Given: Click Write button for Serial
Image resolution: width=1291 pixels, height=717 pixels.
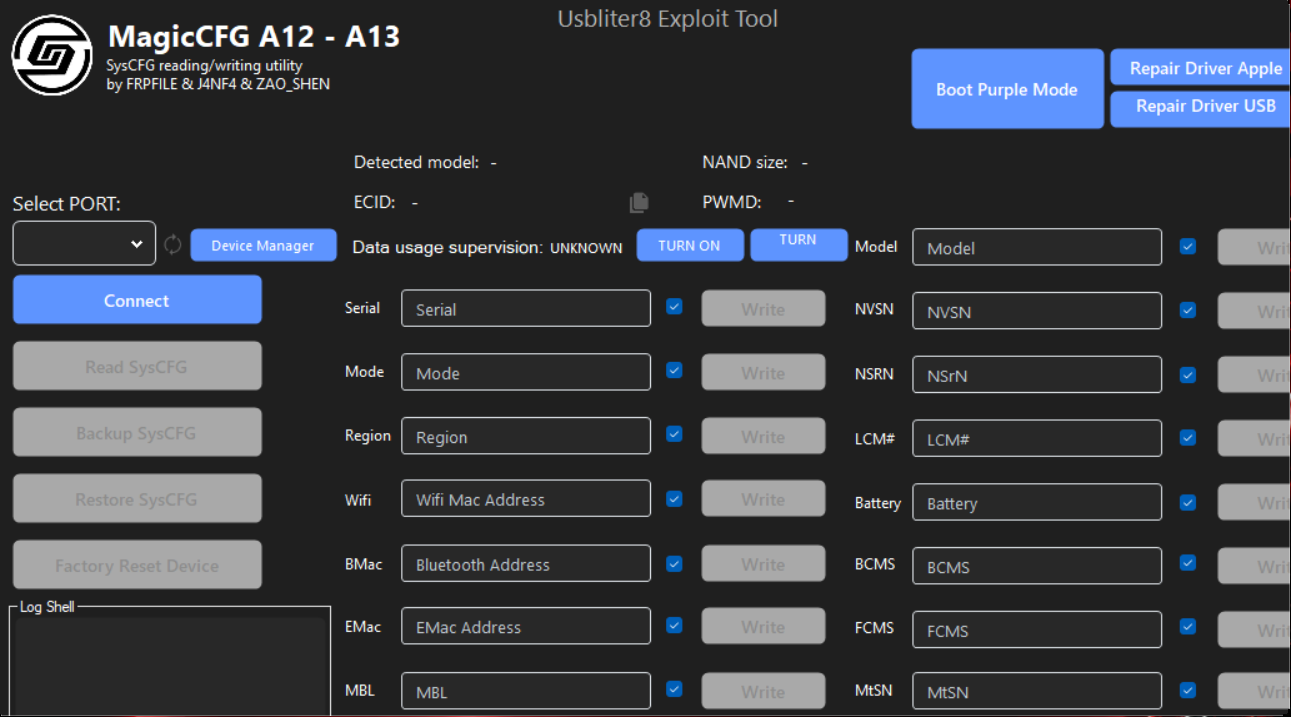Looking at the screenshot, I should click(763, 309).
